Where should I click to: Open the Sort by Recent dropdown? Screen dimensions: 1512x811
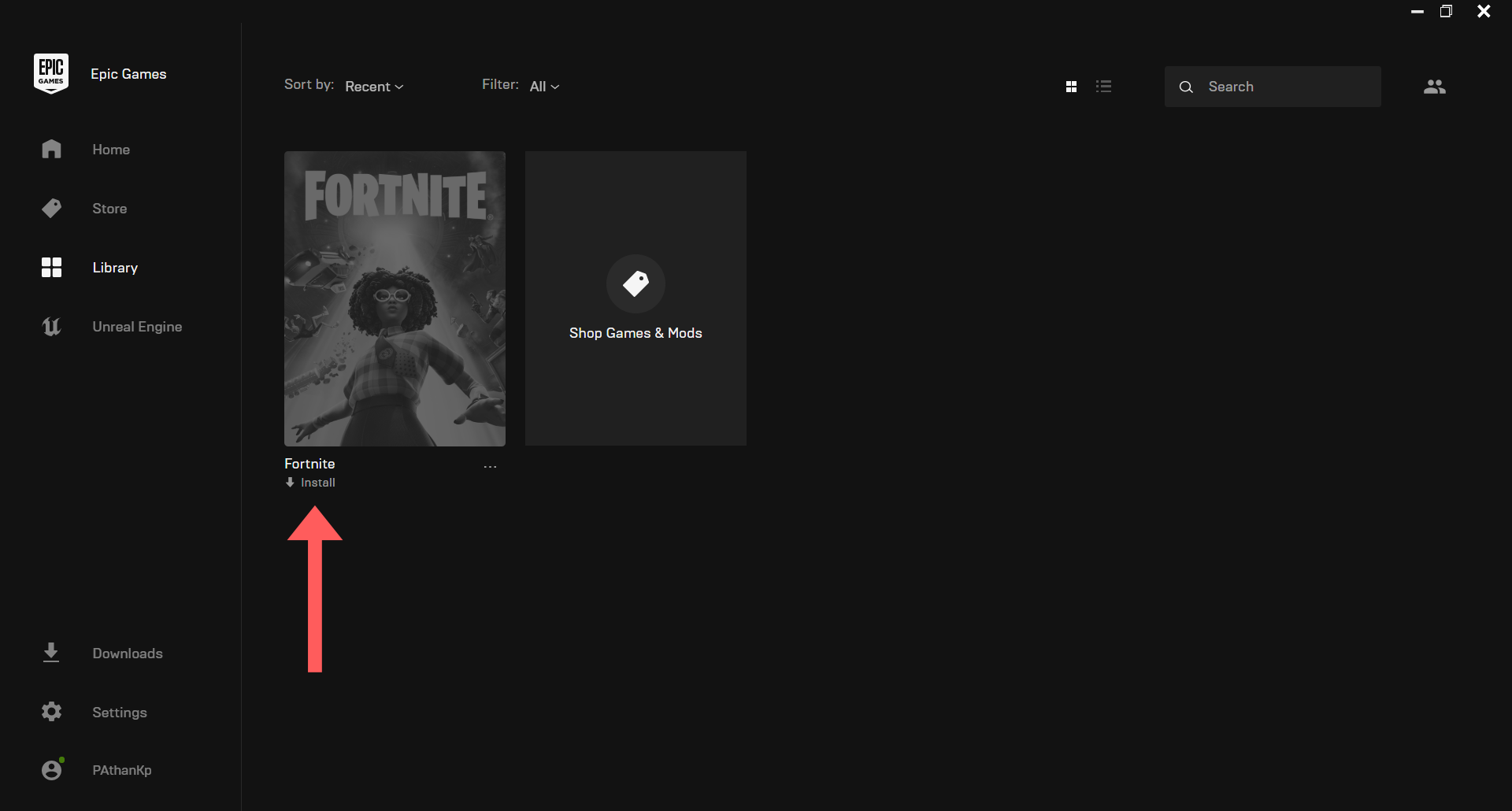pyautogui.click(x=374, y=86)
